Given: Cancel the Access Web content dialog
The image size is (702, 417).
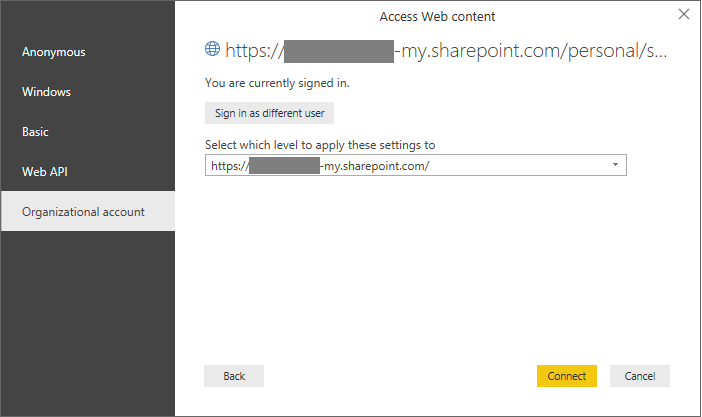Looking at the screenshot, I should [640, 376].
